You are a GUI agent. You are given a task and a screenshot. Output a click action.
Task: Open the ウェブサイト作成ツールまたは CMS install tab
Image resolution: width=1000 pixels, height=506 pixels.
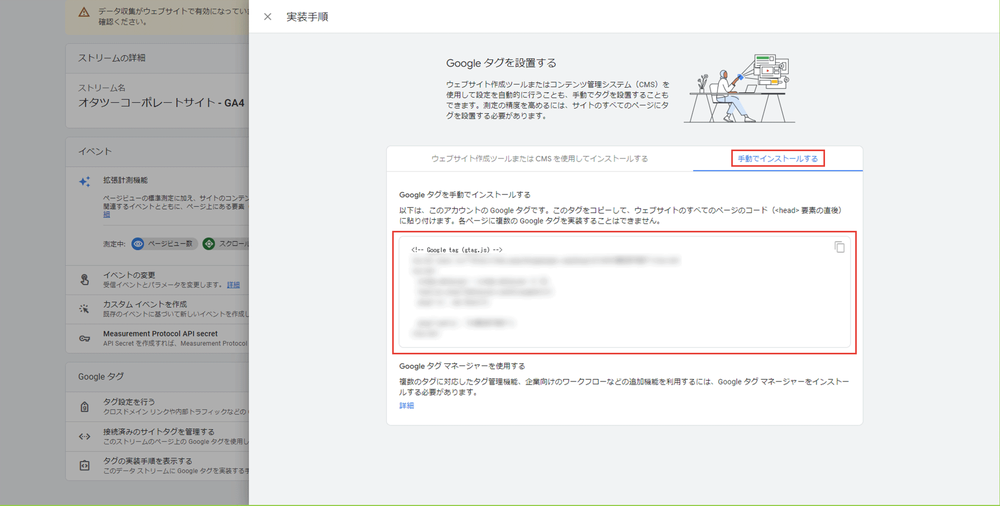[540, 158]
